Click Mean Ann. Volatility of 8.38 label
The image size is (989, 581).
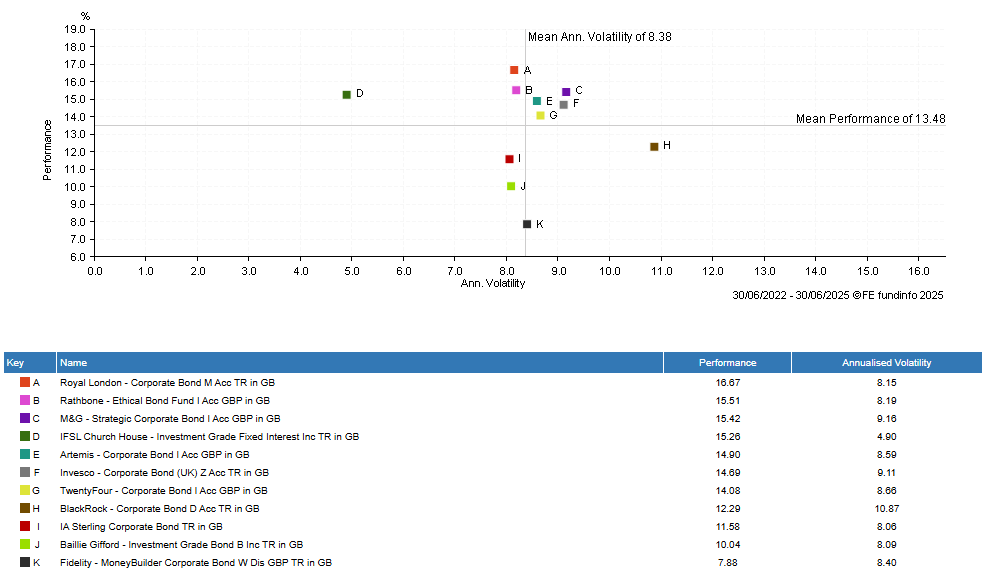(x=600, y=37)
